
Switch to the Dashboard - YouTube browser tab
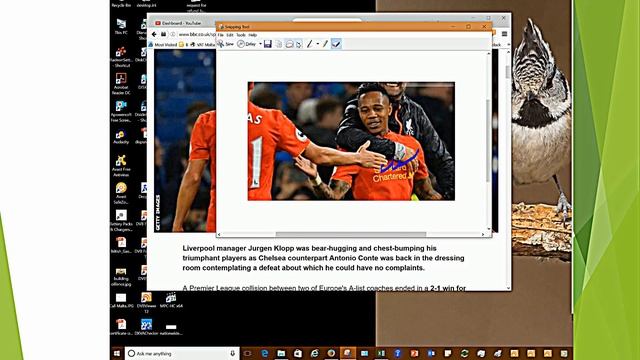point(182,23)
